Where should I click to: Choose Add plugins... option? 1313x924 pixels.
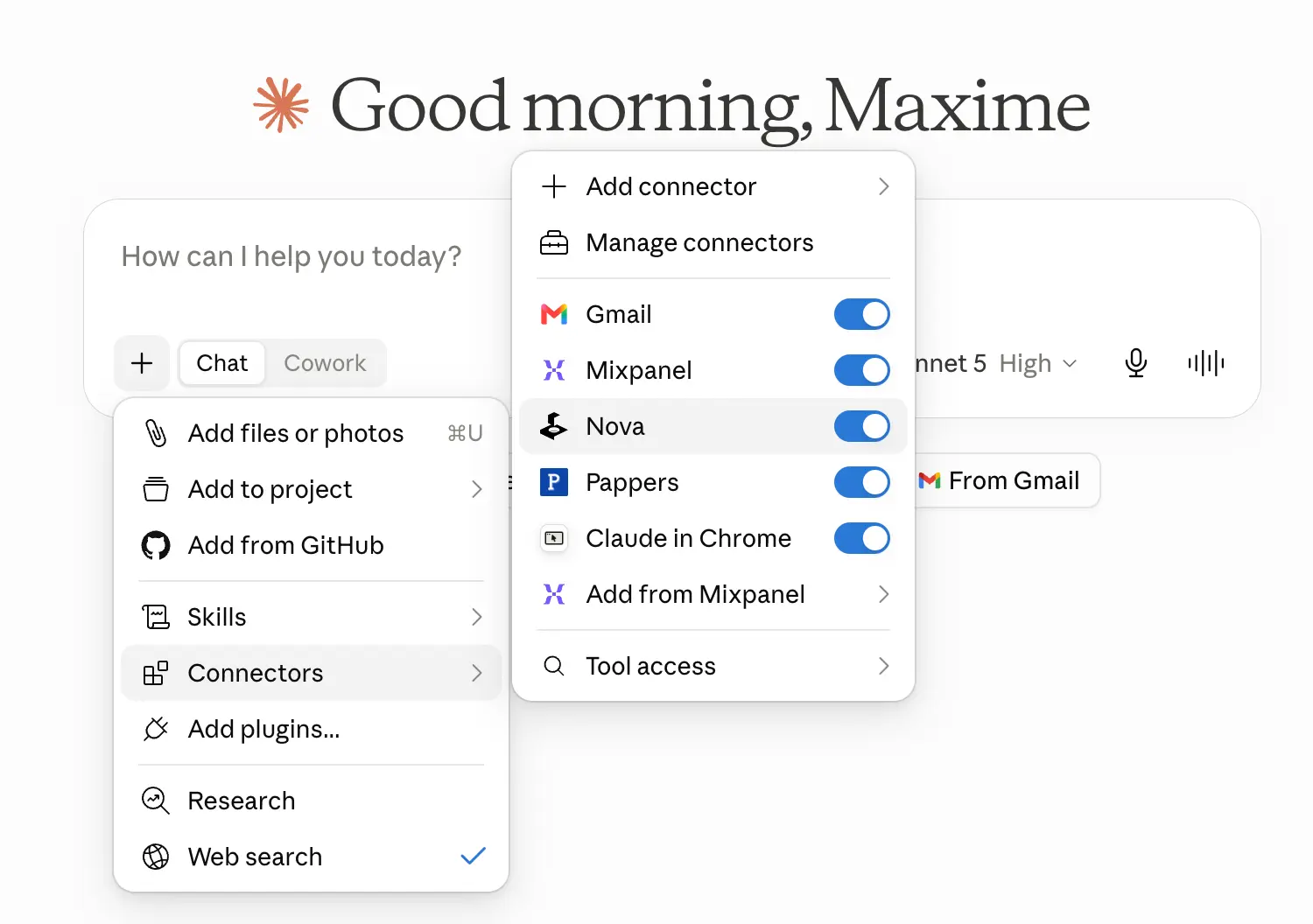[311, 729]
